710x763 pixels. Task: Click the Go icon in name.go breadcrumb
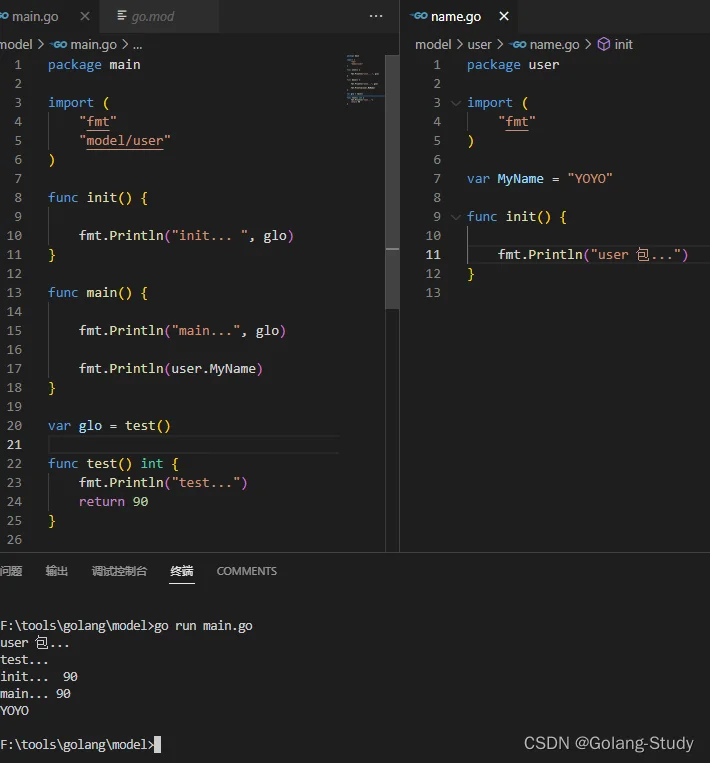[518, 45]
